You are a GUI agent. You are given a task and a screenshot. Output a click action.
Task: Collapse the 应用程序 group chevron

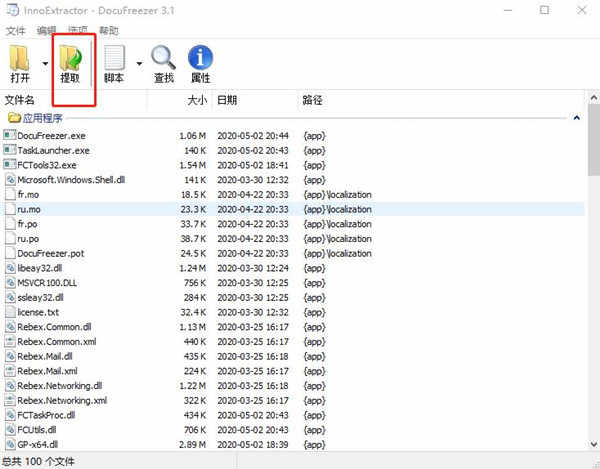click(578, 118)
